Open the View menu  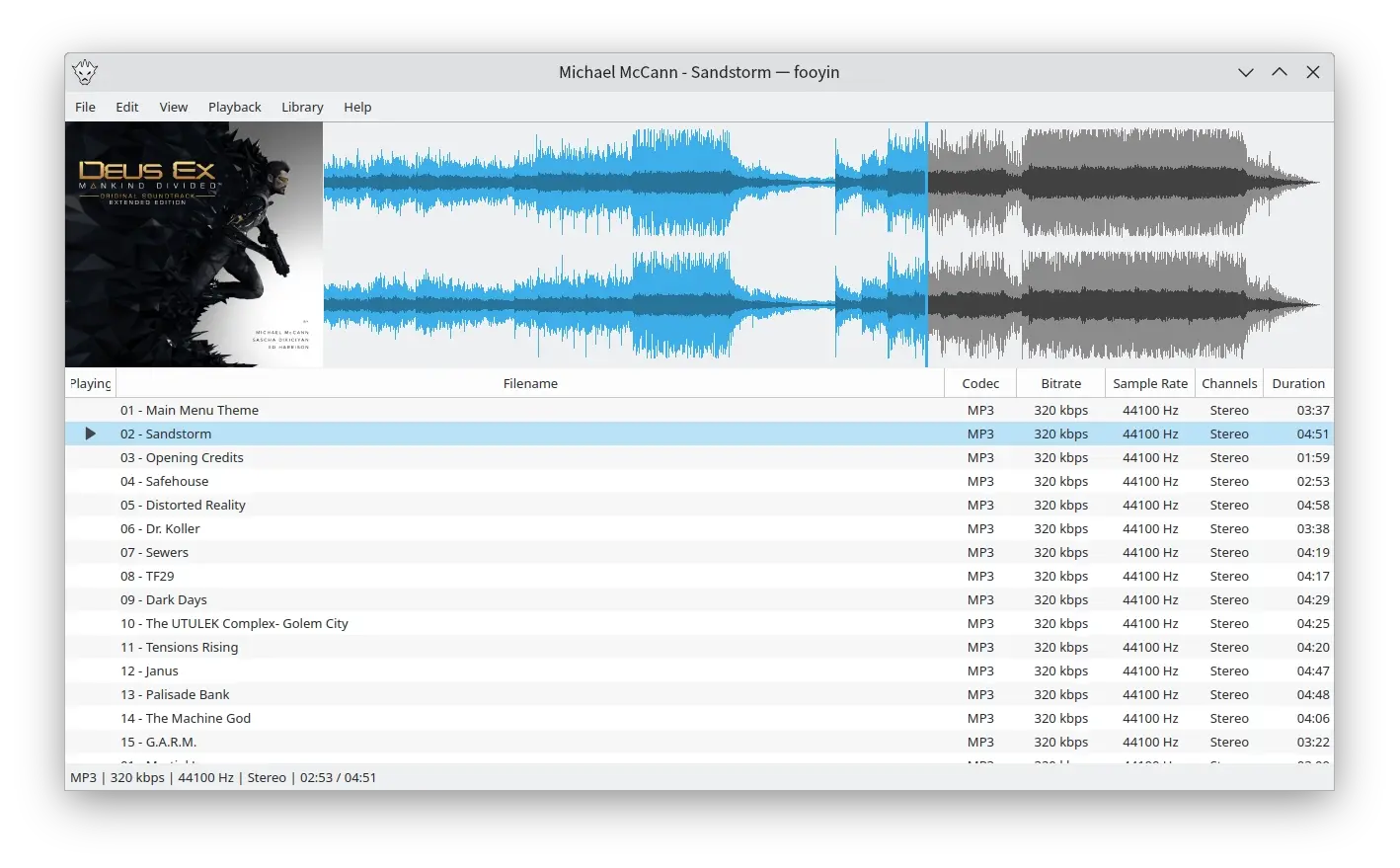(x=174, y=107)
